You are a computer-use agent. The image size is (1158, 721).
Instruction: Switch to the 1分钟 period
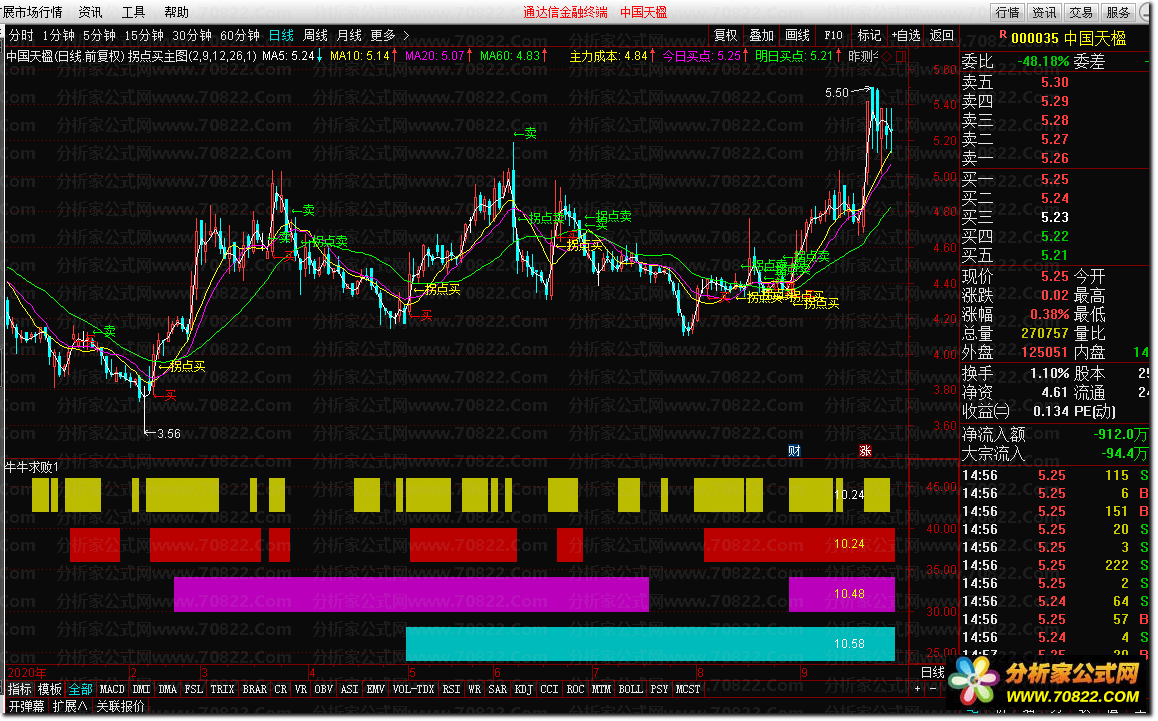(x=58, y=35)
